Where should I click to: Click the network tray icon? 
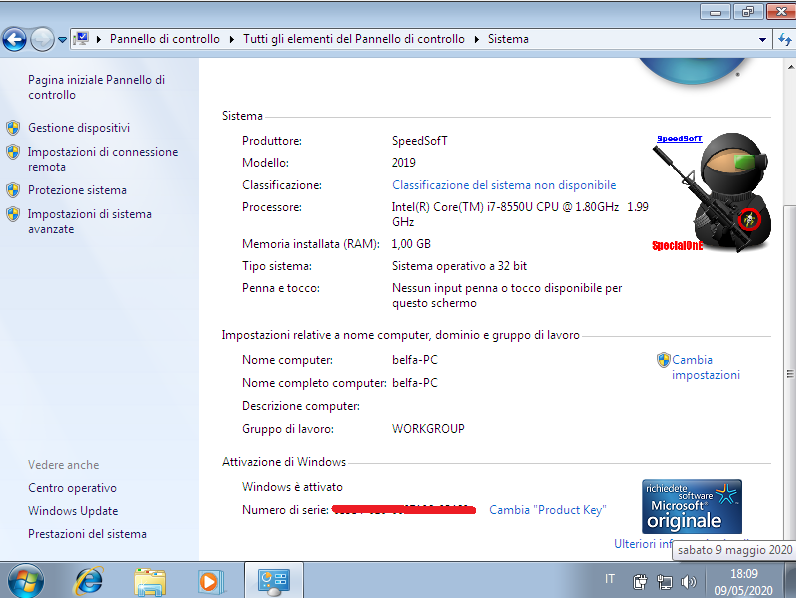[x=665, y=582]
